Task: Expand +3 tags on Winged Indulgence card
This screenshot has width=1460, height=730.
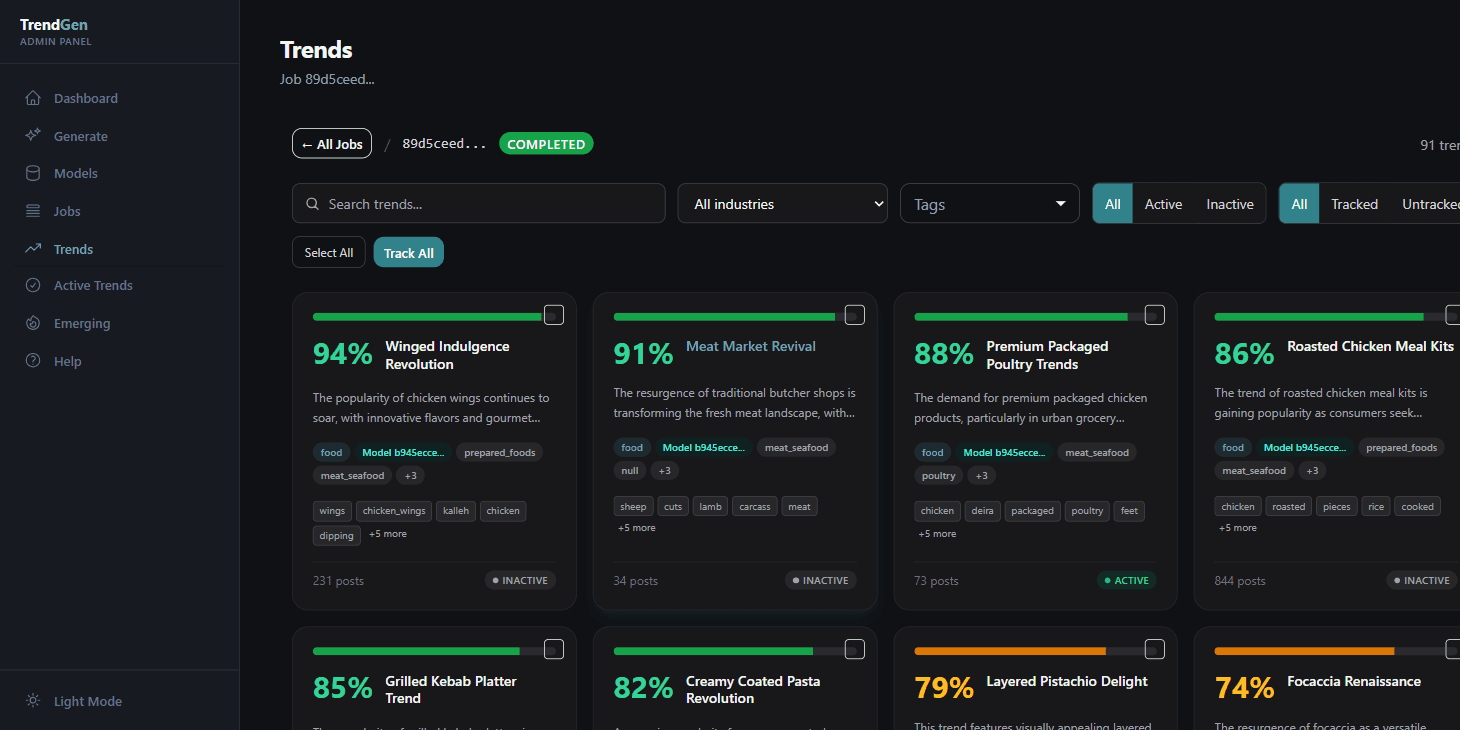Action: 410,475
